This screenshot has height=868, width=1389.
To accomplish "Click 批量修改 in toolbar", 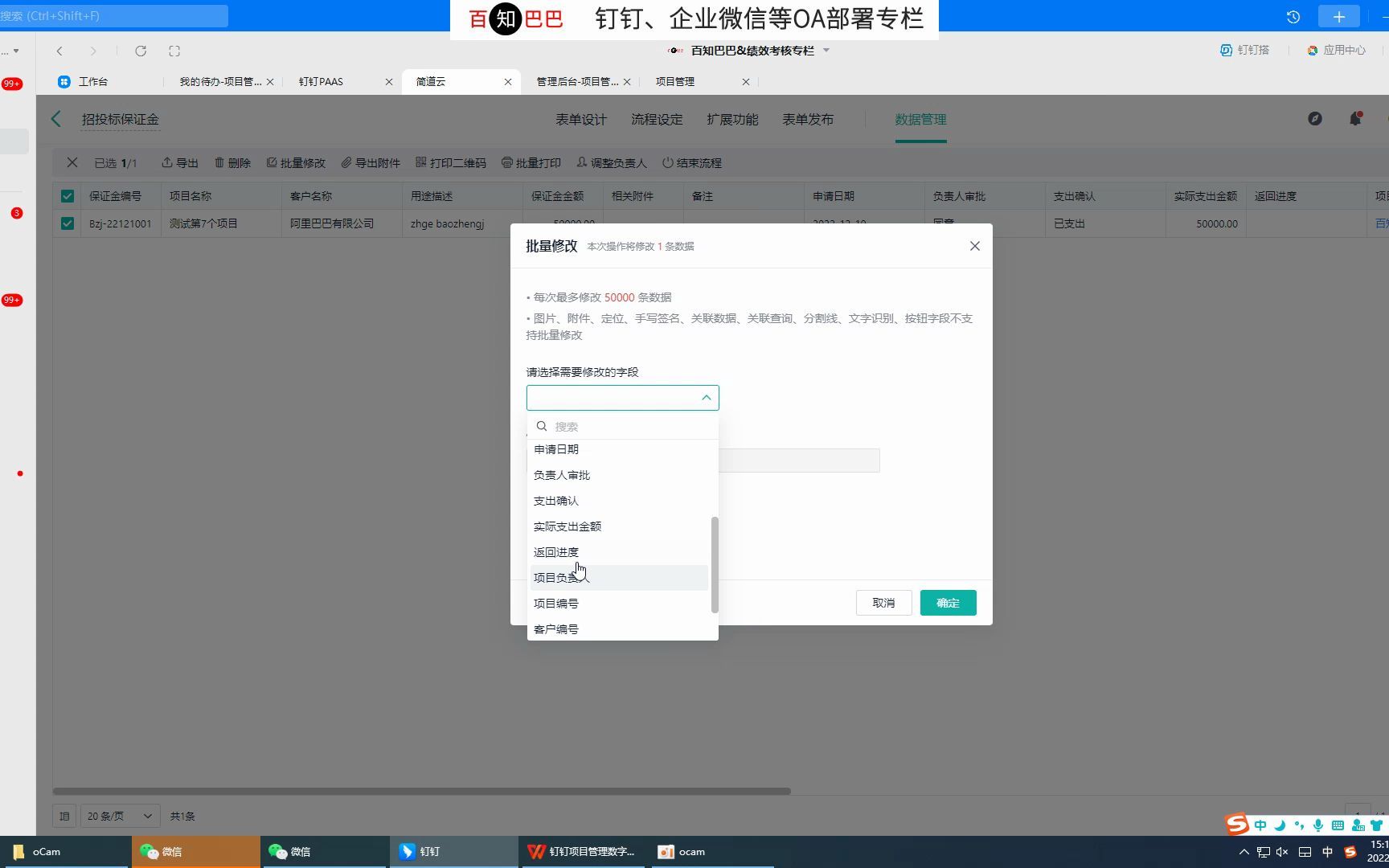I will point(296,162).
